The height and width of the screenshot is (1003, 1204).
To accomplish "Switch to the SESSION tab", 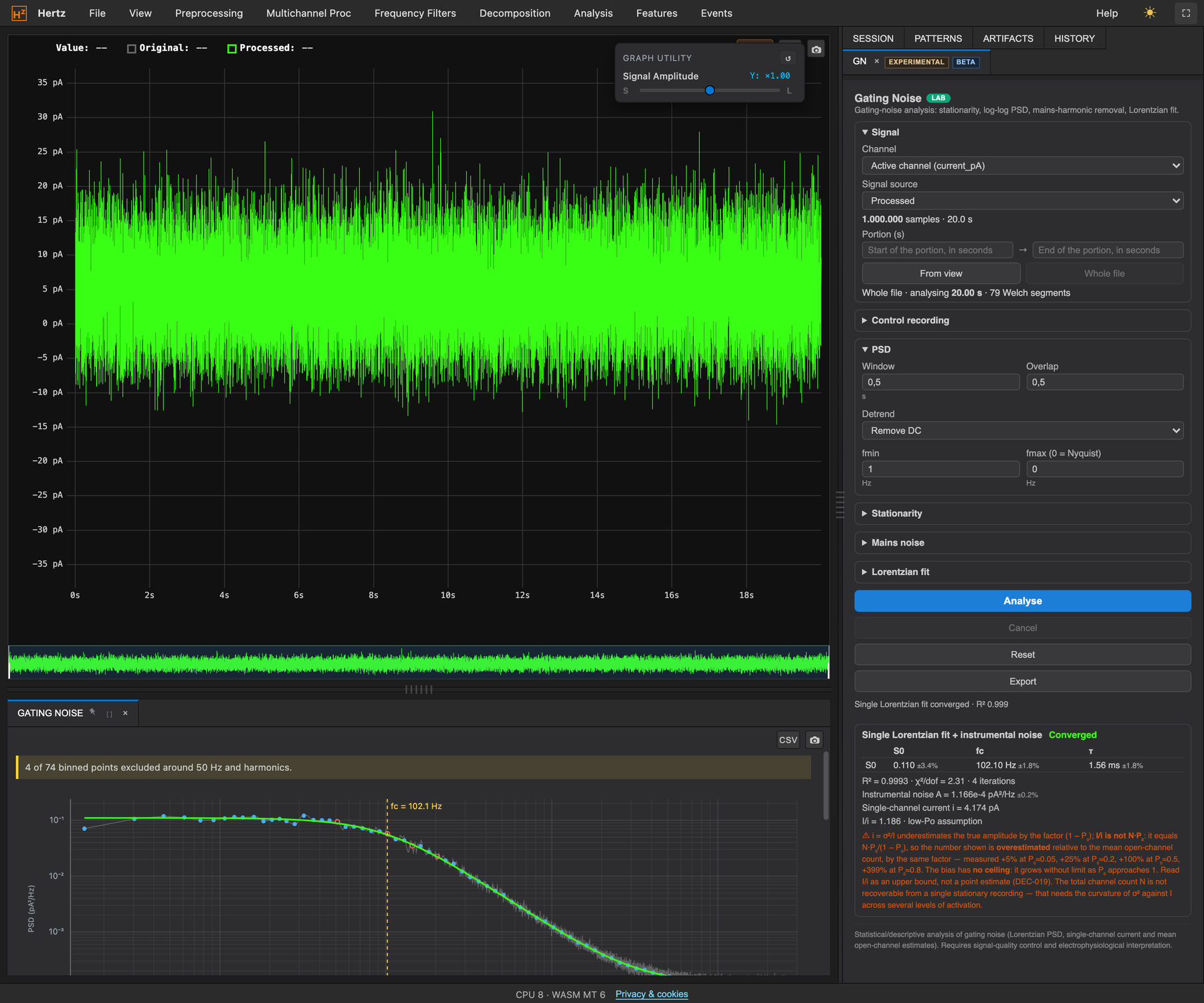I will (873, 39).
